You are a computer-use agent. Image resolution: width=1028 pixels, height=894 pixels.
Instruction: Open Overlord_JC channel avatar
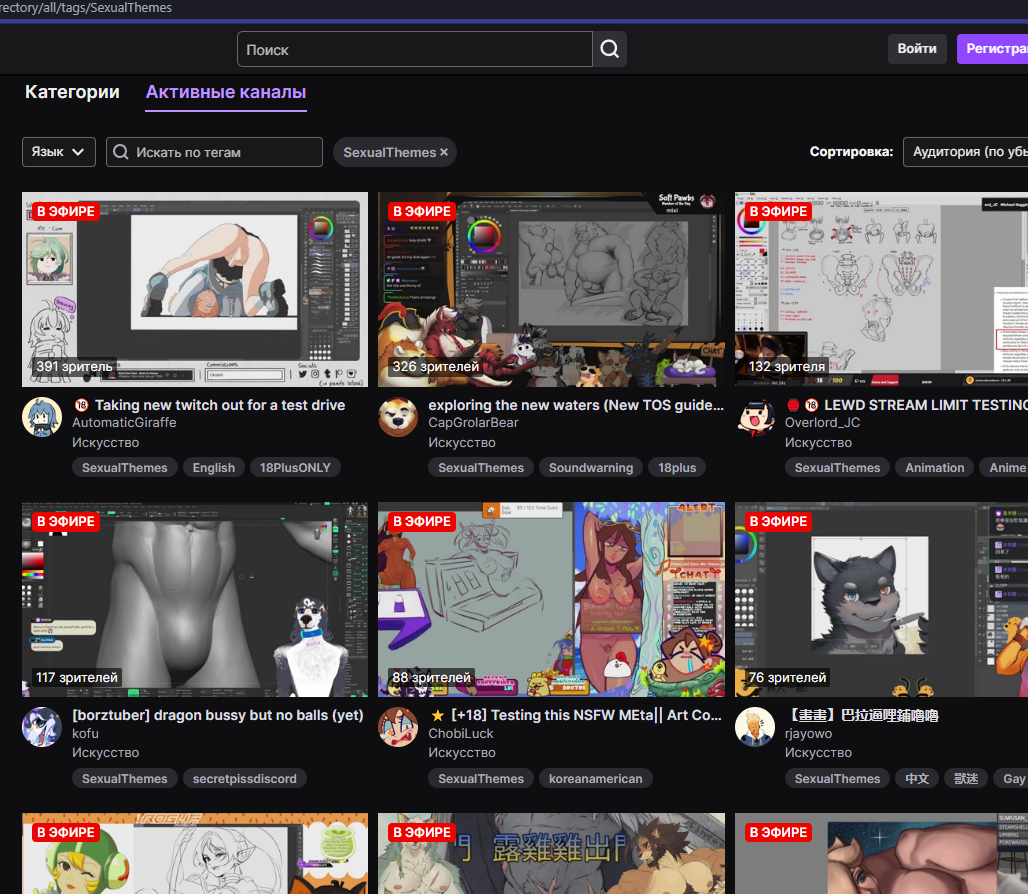point(755,417)
